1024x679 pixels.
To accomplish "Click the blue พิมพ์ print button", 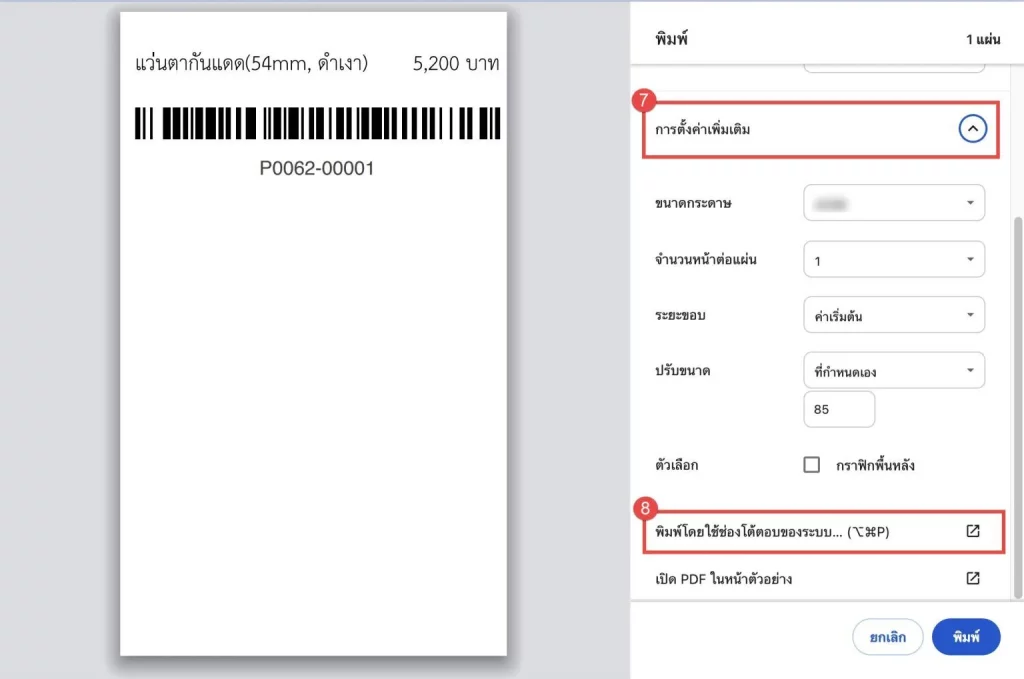I will coord(966,637).
